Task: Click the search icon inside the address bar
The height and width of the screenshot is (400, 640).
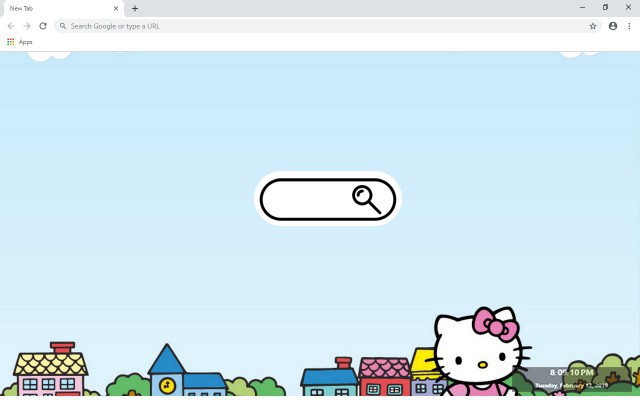Action: tap(63, 26)
